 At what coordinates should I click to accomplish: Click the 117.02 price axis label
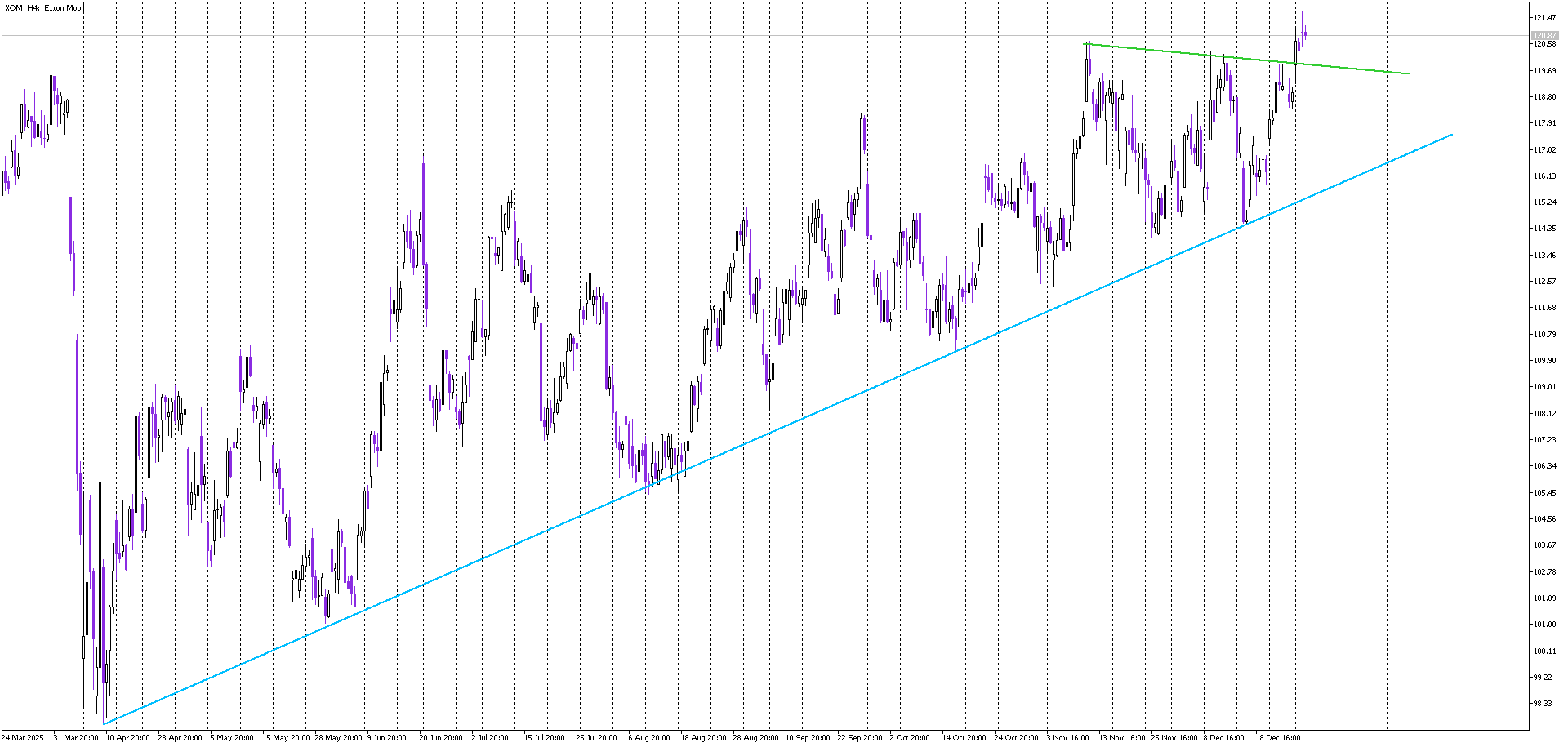[x=1543, y=150]
